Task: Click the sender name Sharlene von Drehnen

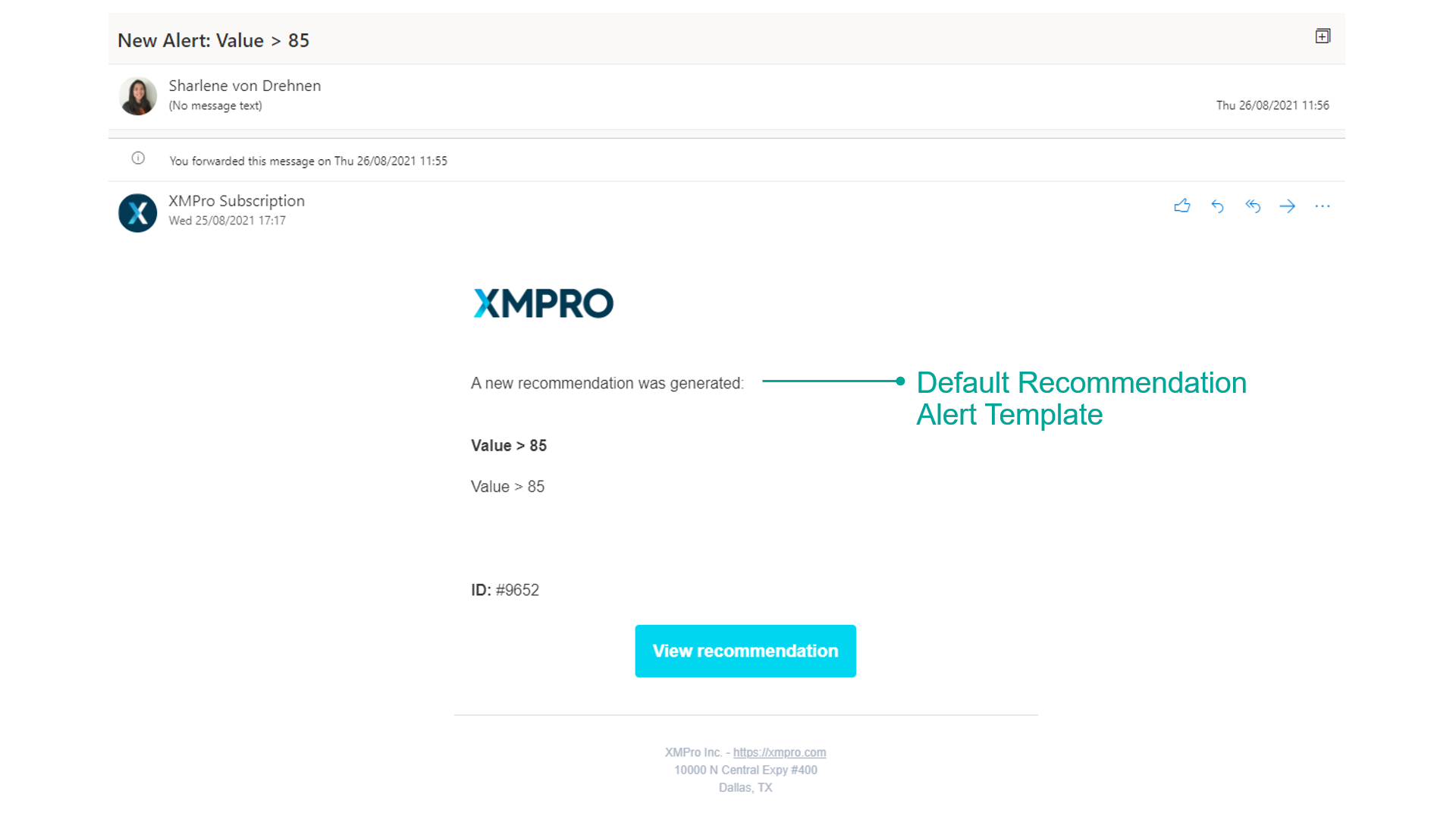Action: (x=244, y=86)
